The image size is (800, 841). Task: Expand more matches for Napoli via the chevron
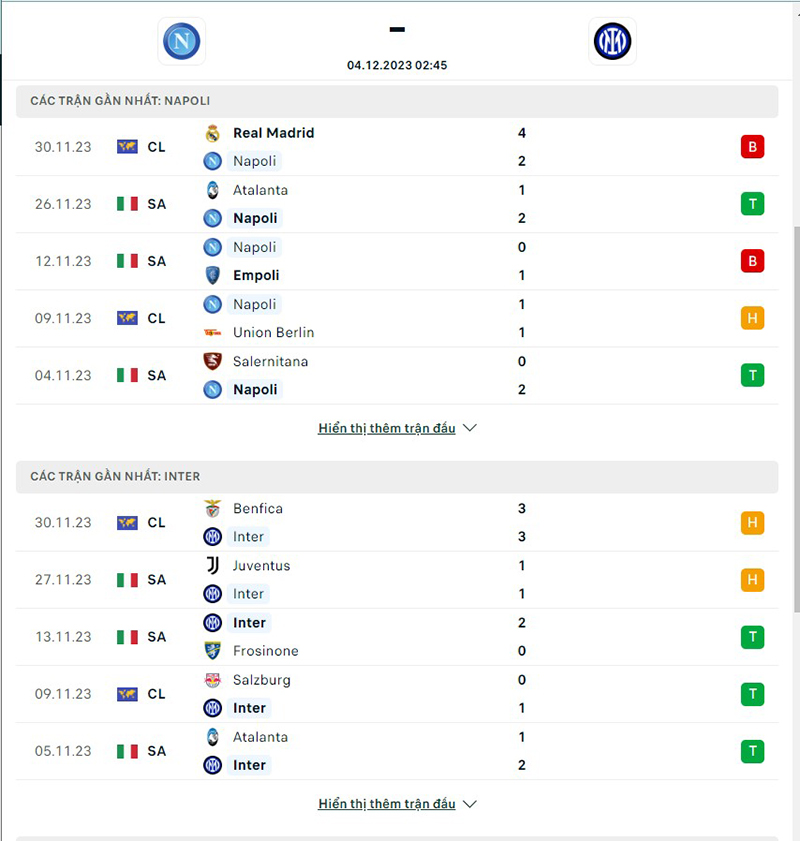(x=470, y=427)
